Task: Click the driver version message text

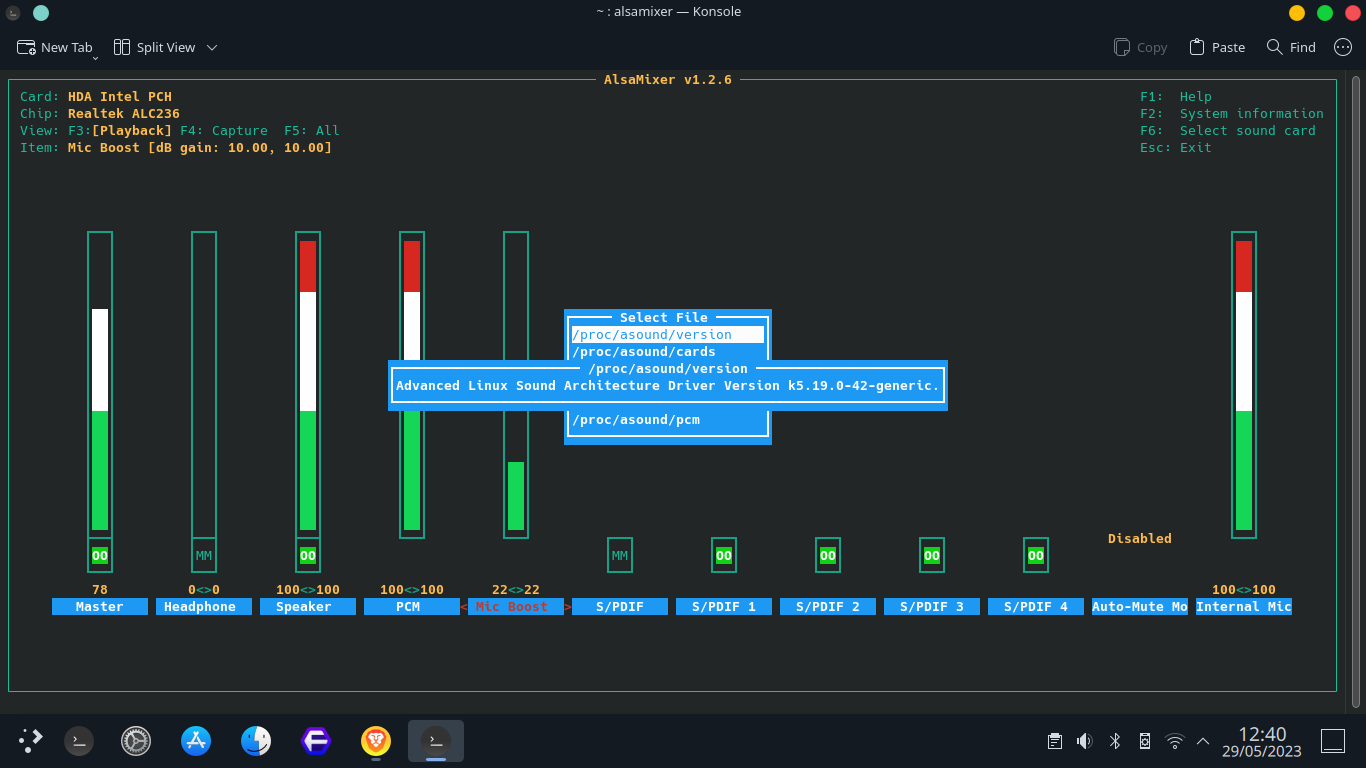Action: tap(668, 386)
